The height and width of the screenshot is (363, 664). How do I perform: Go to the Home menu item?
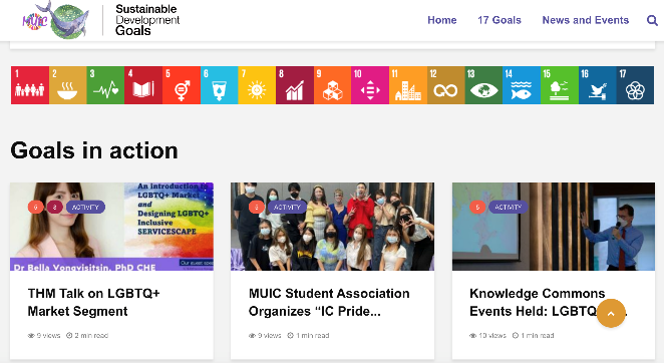[x=442, y=20]
